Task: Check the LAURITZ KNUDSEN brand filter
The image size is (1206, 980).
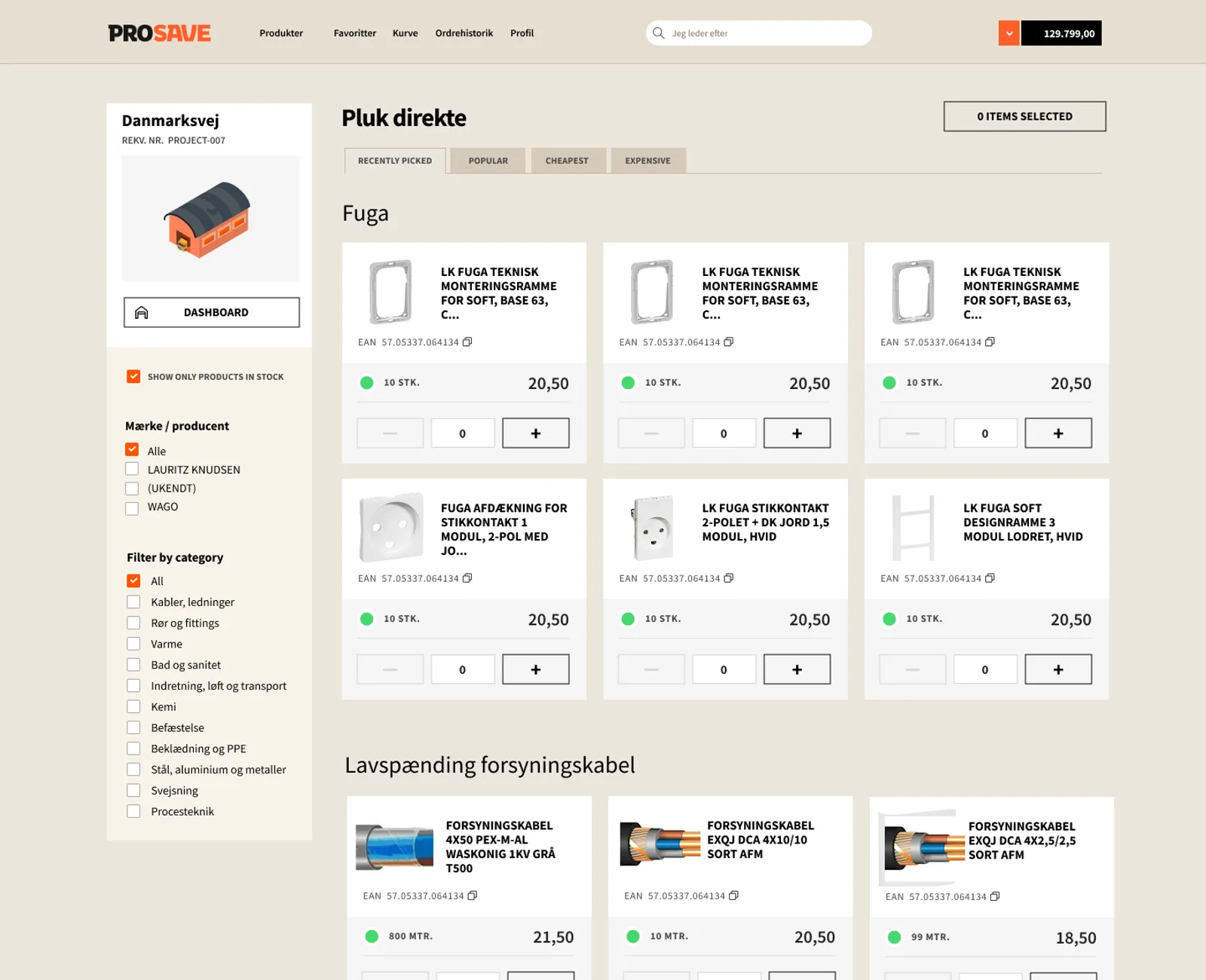Action: point(132,469)
